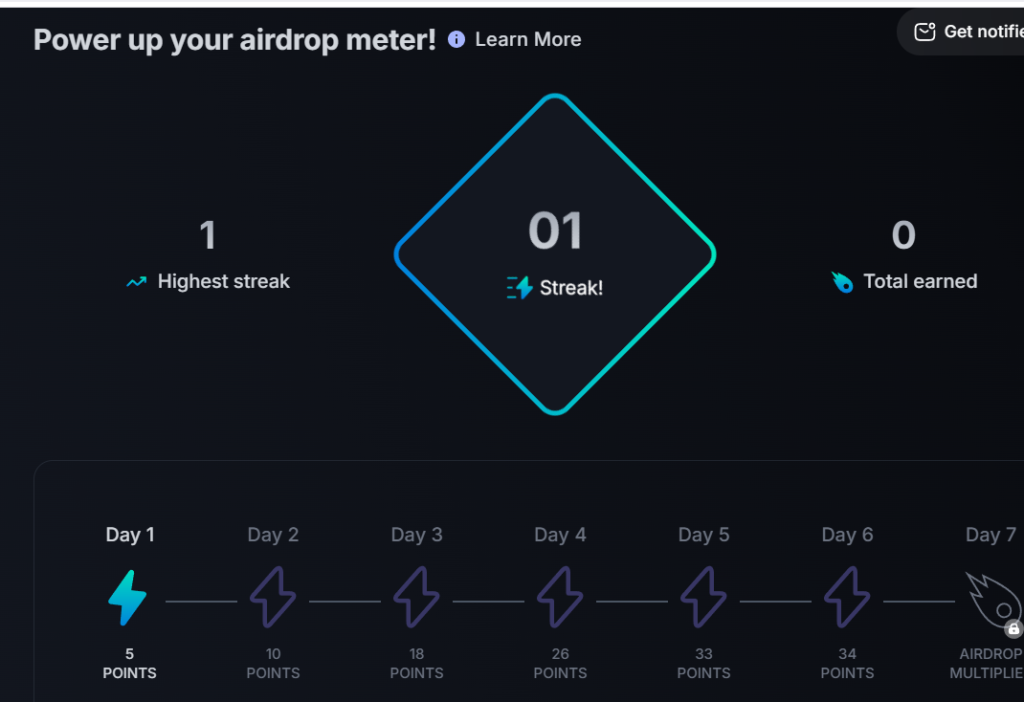Select the Day 6 lightning bolt icon
The width and height of the screenshot is (1024, 702).
point(847,598)
